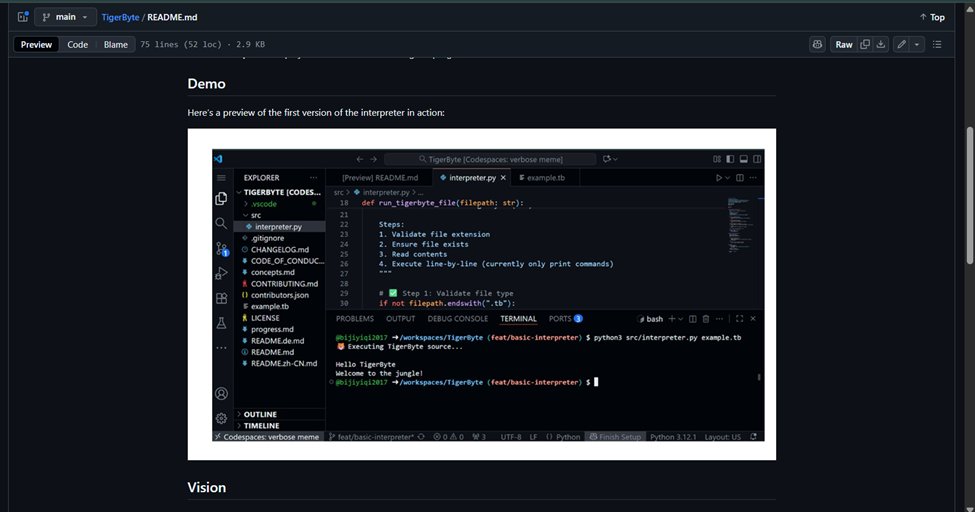
Task: Expand the .vscode folder in demo Explorer
Action: [x=279, y=204]
